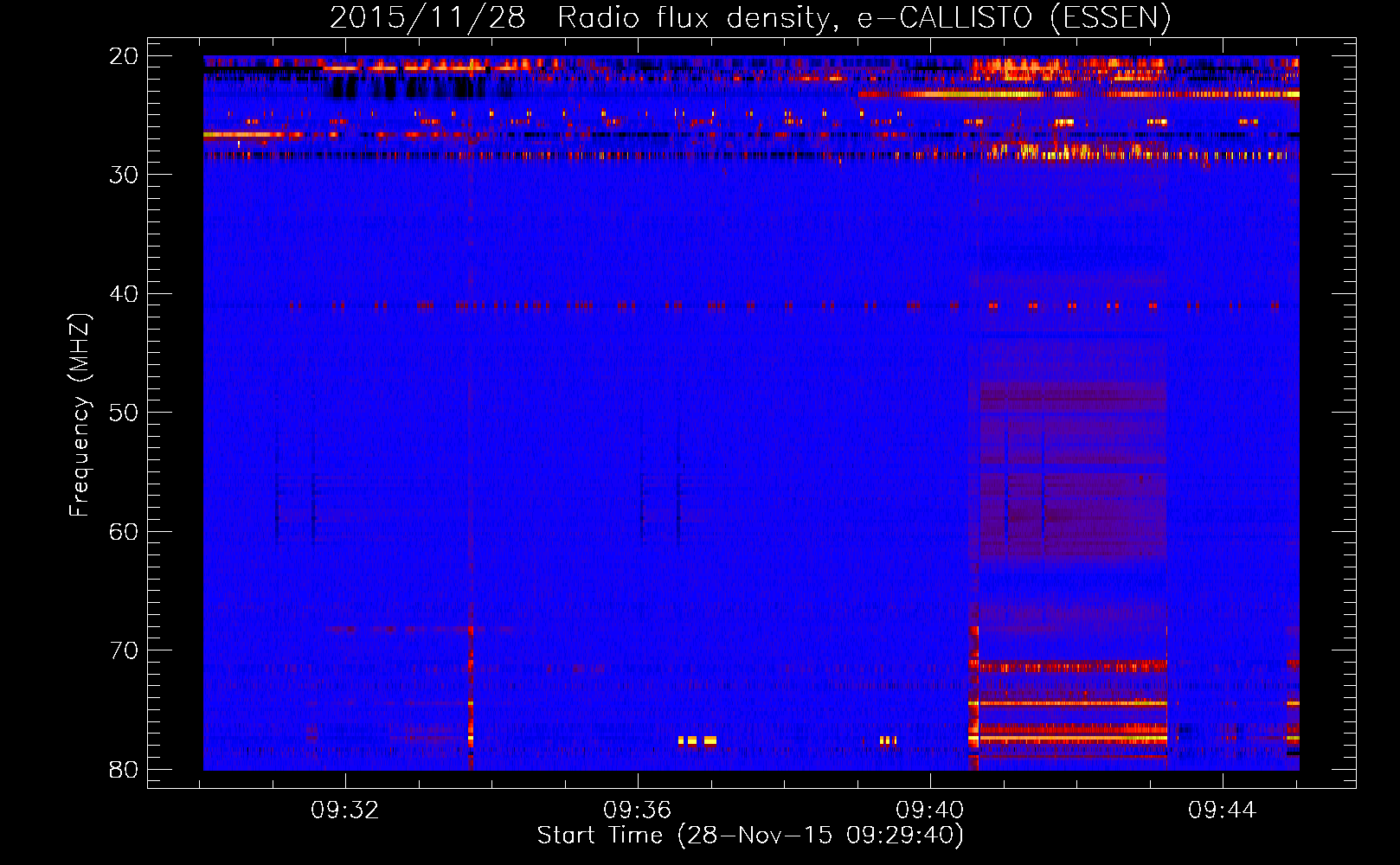Click the '50' frequency tick label
This screenshot has height=865, width=1400.
[x=124, y=413]
